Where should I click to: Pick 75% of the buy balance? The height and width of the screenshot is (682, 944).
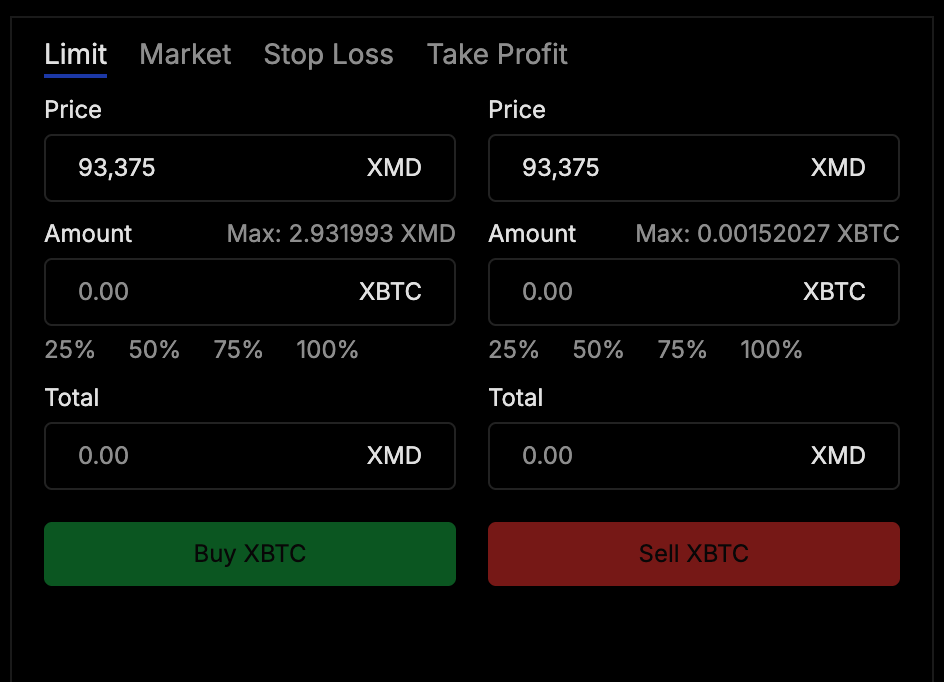click(x=238, y=350)
